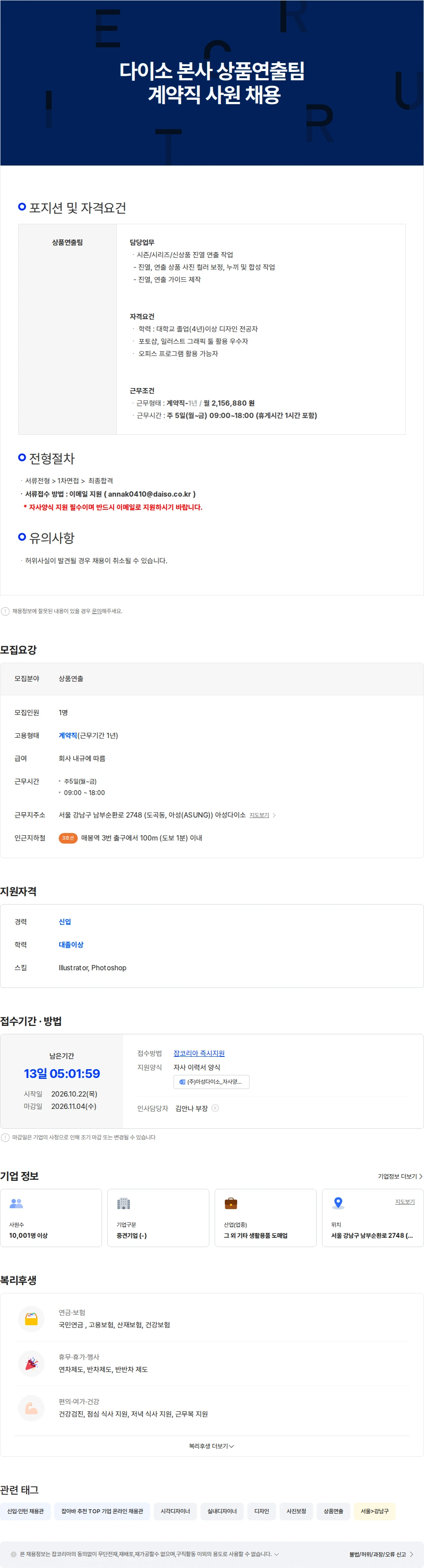Select the 서울>강남구 tag

(375, 1511)
